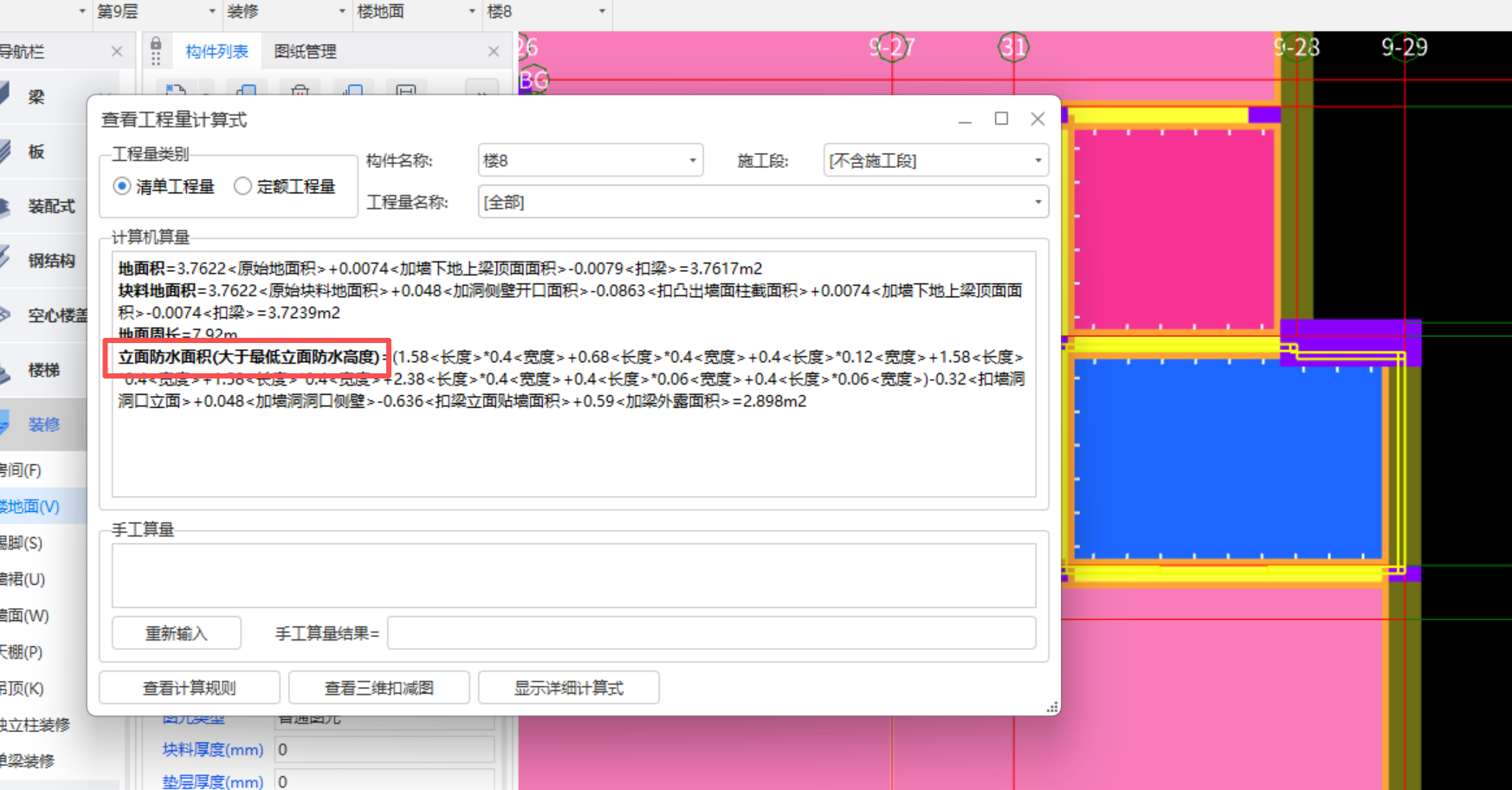
Task: Select the 定额工程量 radio button
Action: pos(243,186)
